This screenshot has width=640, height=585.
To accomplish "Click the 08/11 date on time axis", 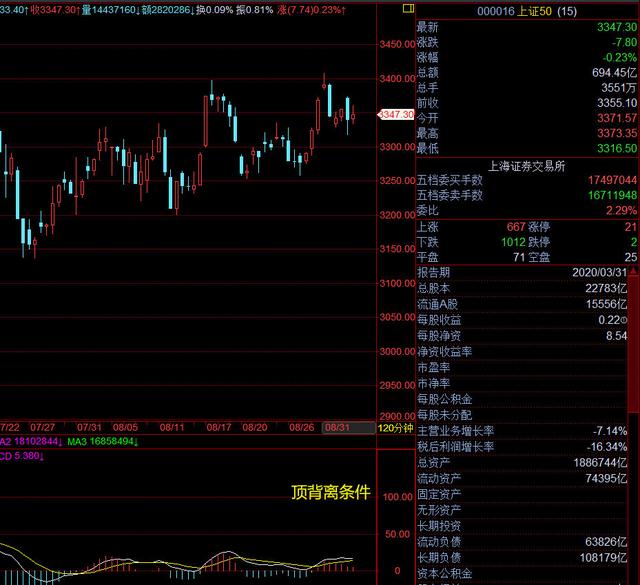I will point(172,427).
